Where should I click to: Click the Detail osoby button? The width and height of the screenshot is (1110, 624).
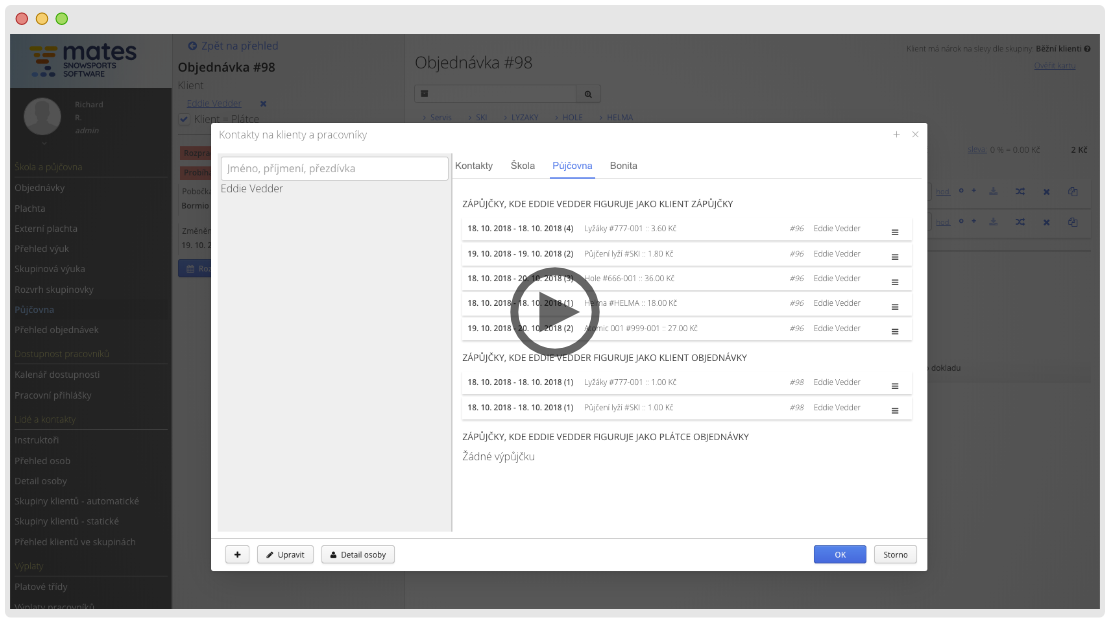click(x=357, y=555)
